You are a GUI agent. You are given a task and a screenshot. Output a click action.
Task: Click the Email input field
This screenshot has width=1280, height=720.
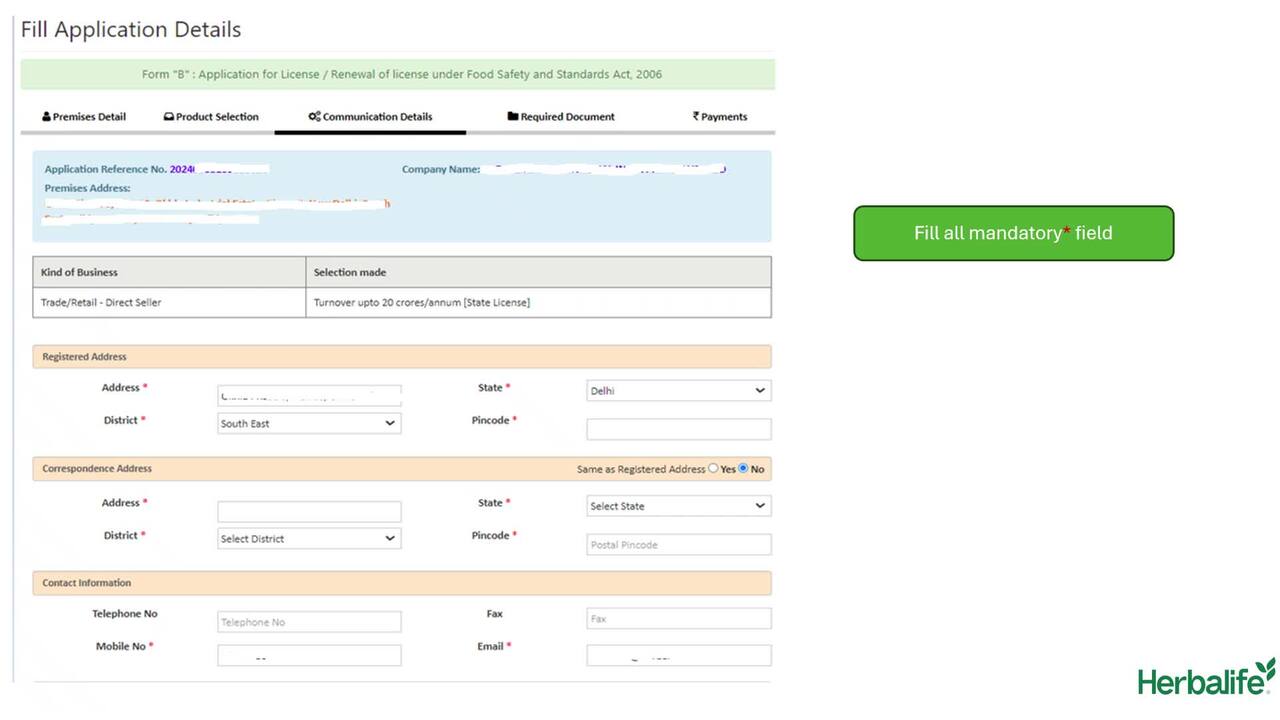[678, 655]
